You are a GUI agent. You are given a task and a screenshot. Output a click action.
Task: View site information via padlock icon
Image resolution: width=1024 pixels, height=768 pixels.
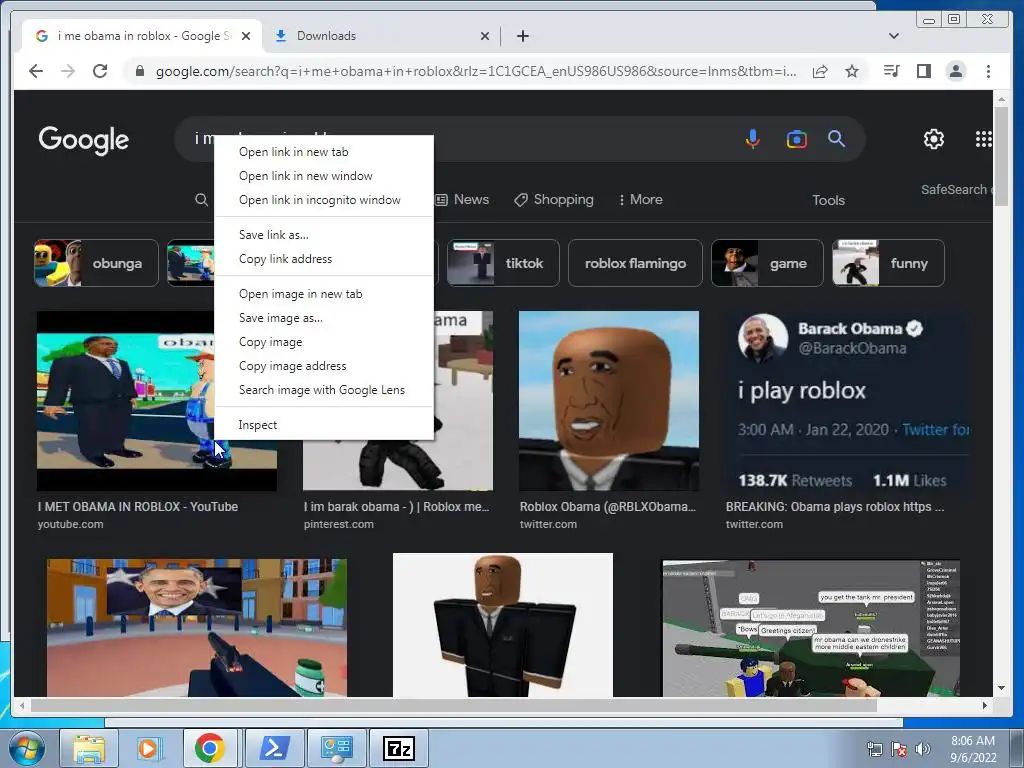(x=139, y=71)
